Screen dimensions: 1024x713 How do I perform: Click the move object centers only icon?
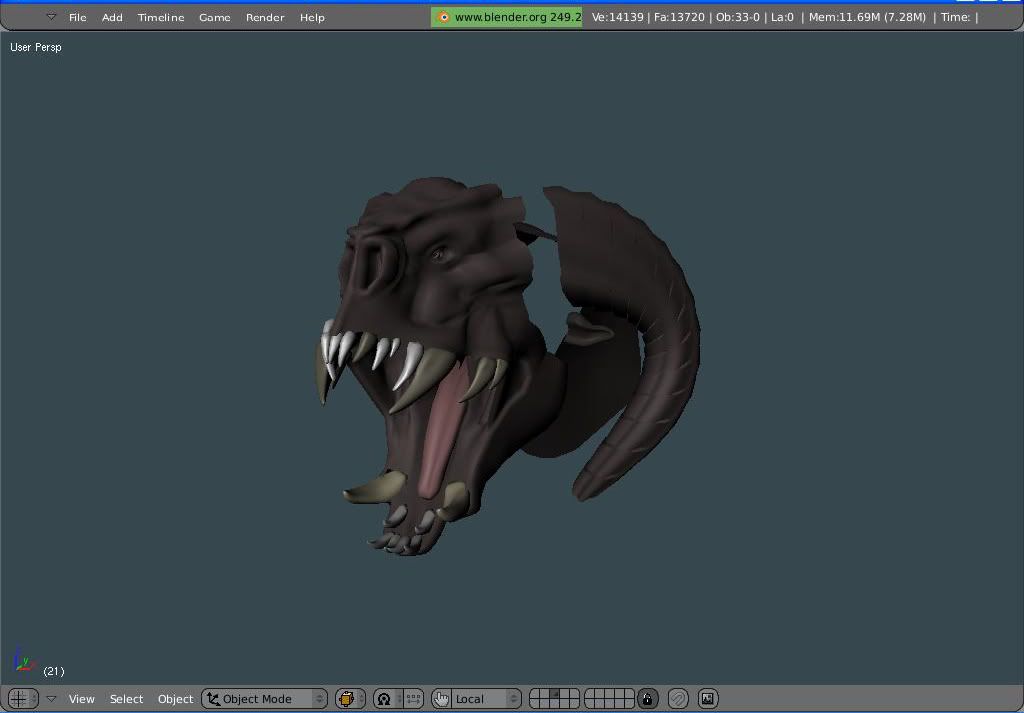413,699
